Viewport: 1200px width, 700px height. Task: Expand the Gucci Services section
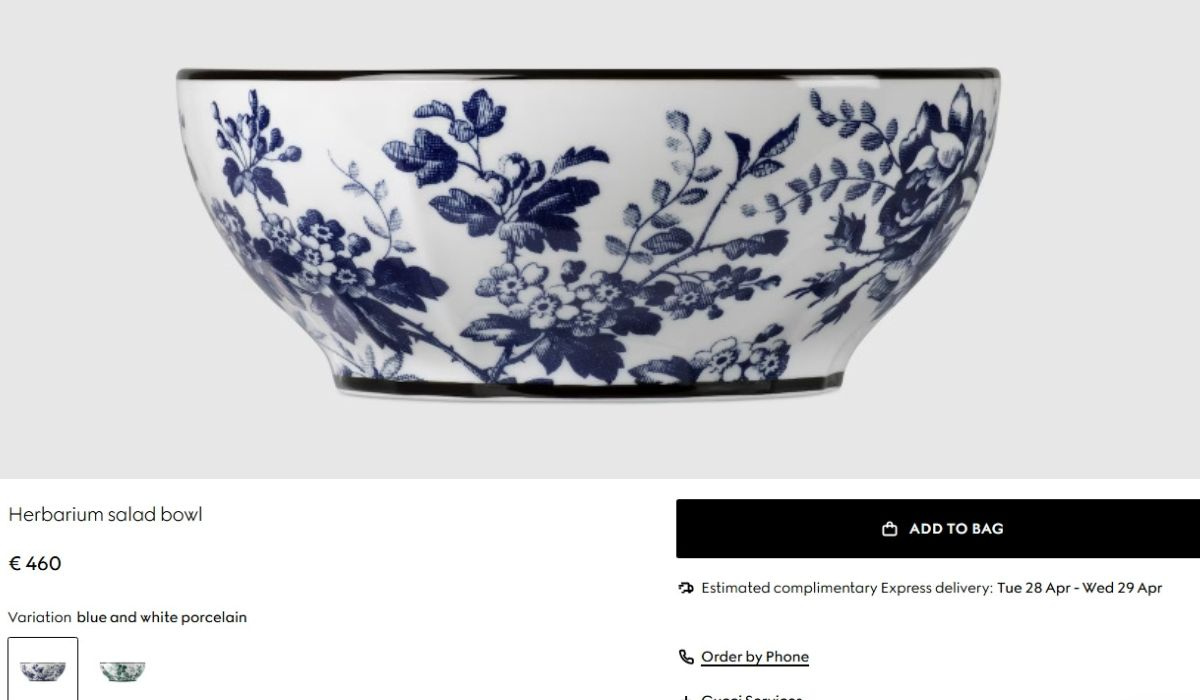click(751, 697)
